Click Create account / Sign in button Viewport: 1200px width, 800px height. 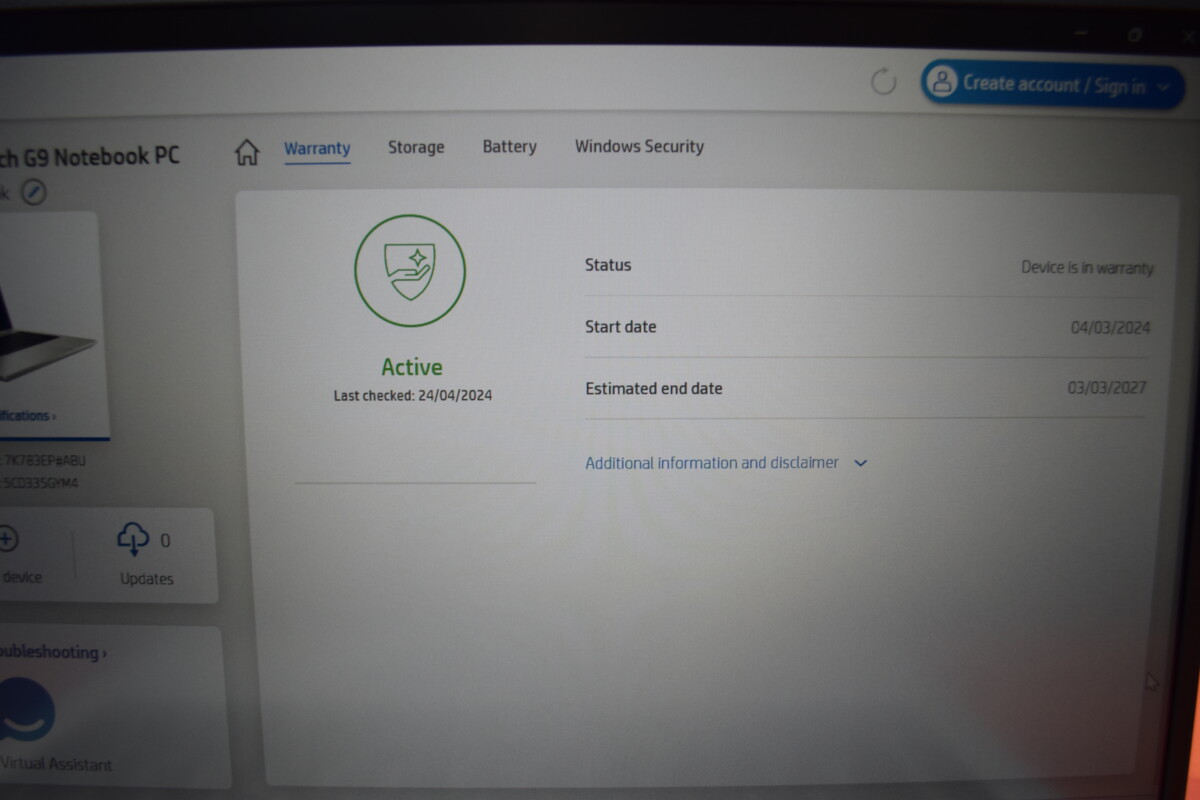[1052, 85]
